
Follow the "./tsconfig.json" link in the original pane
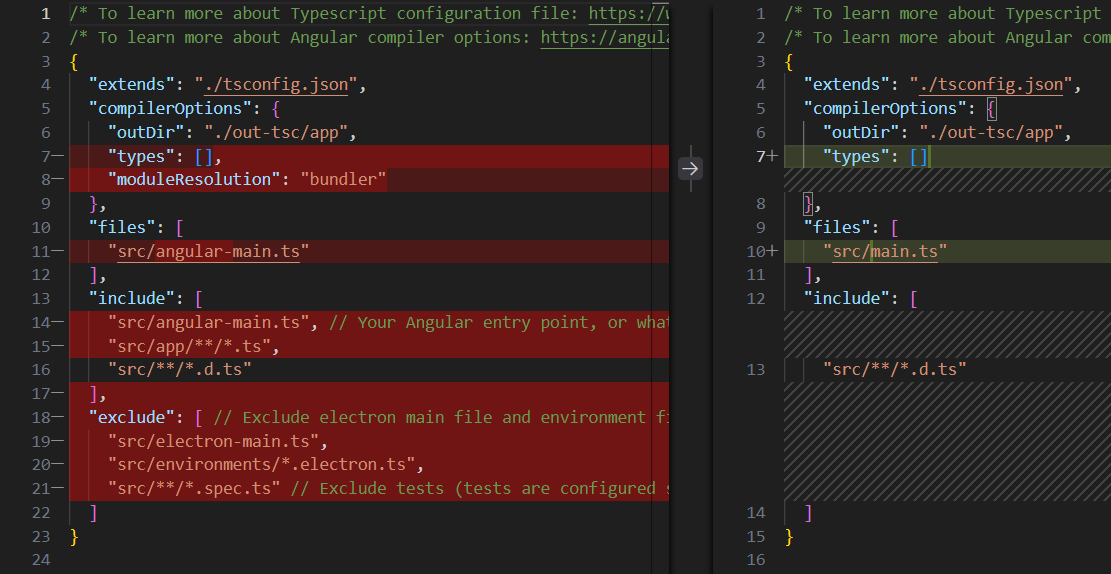(x=277, y=85)
